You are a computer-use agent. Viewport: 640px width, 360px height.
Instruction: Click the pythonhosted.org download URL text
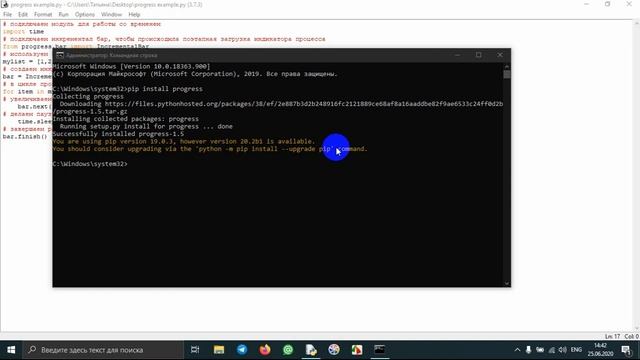coord(304,104)
